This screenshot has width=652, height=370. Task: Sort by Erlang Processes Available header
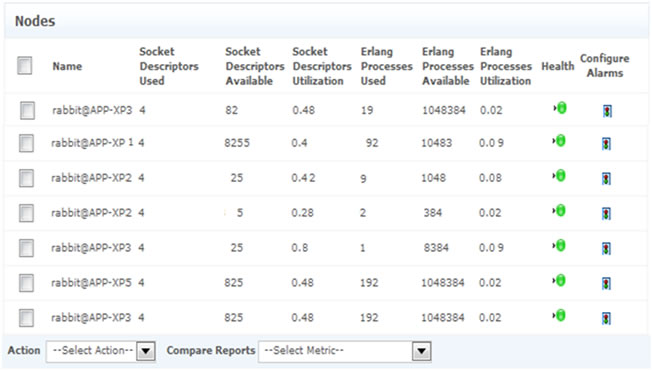point(448,66)
